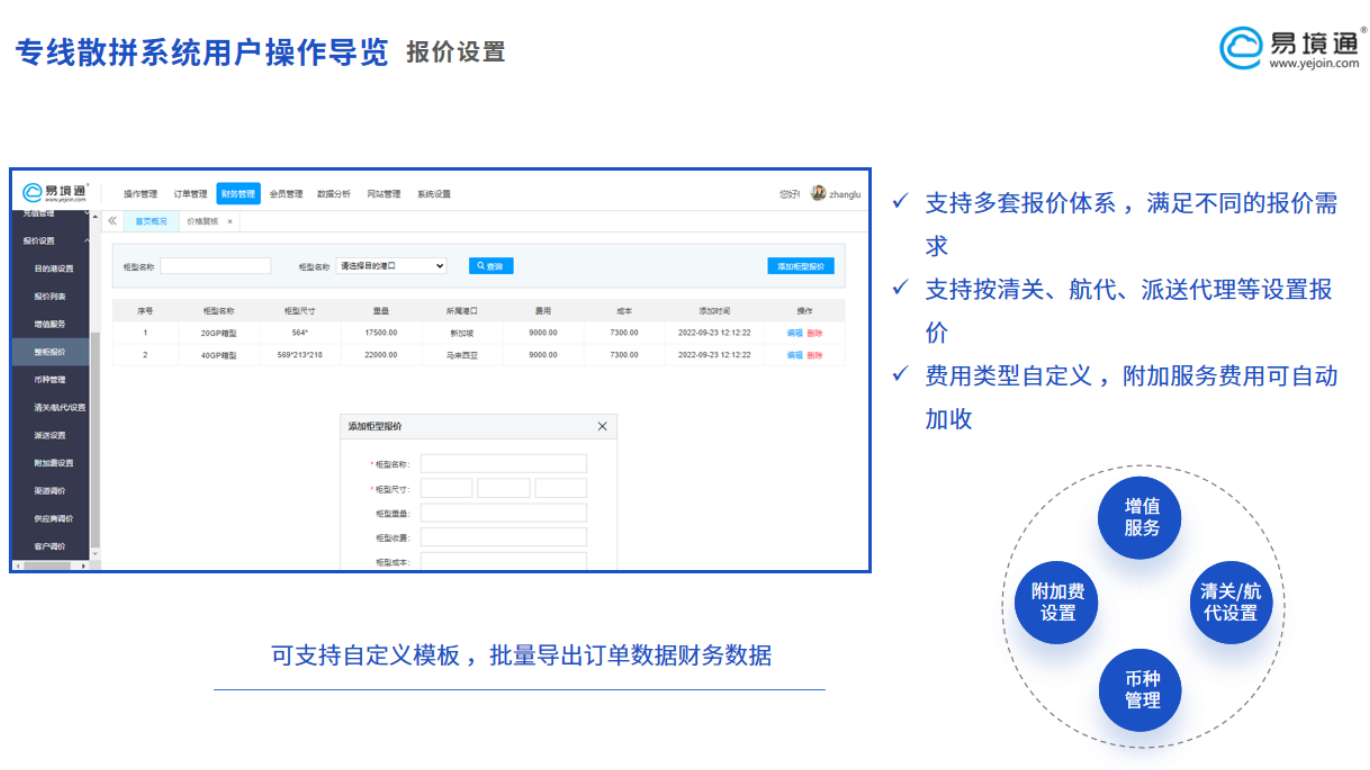Focus the 柜型重量 input in dialog
The width and height of the screenshot is (1370, 770).
503,513
